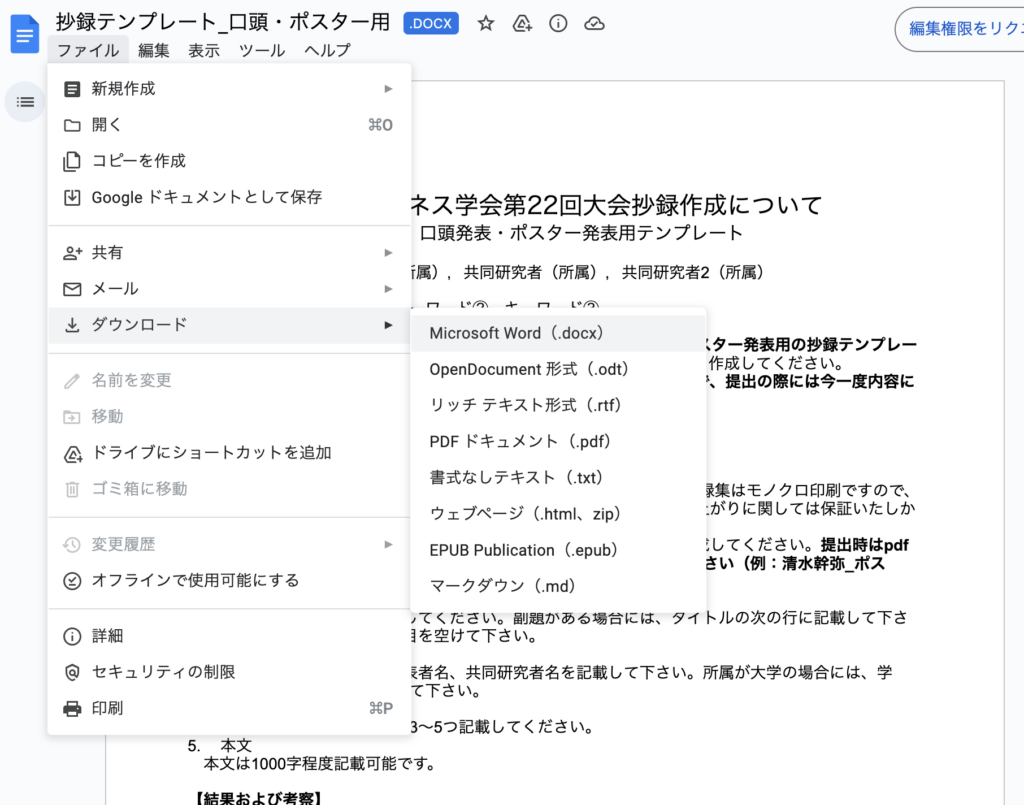1024x805 pixels.
Task: Open the ファイル menu
Action: [88, 50]
